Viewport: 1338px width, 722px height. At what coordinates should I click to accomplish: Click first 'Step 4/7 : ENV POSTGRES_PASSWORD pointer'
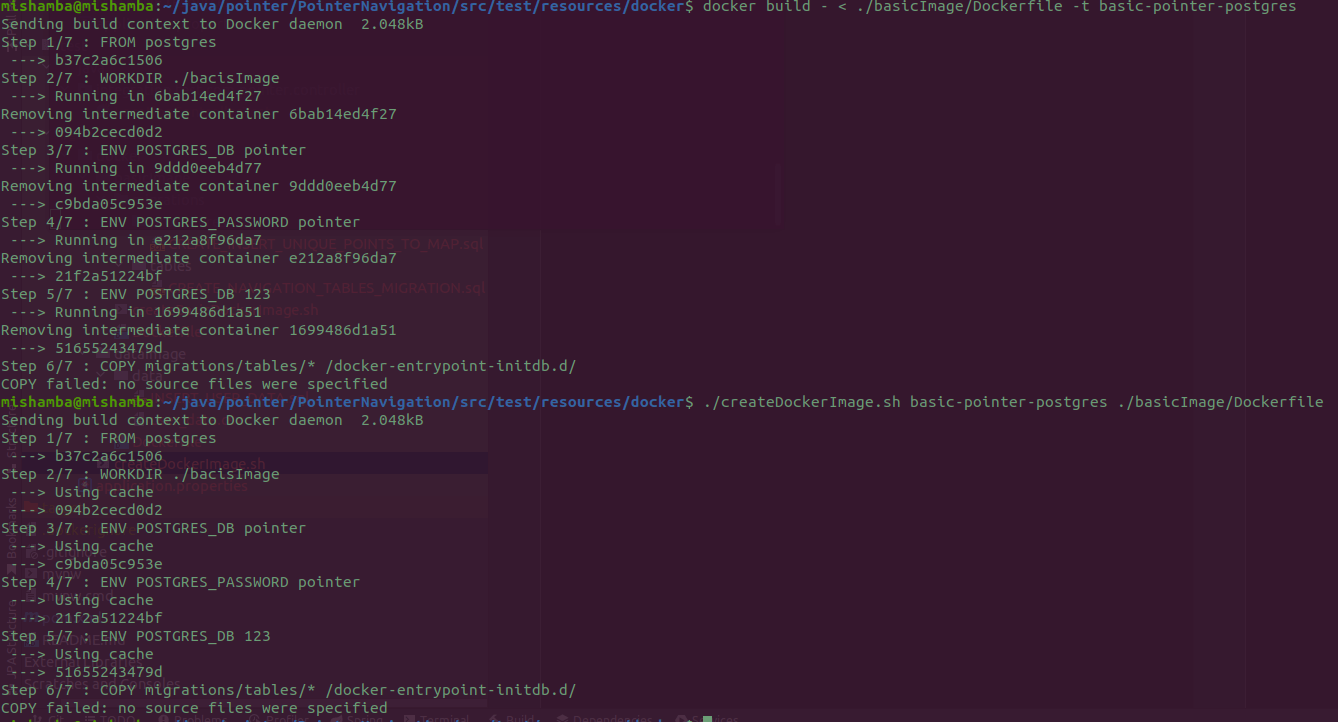[180, 222]
